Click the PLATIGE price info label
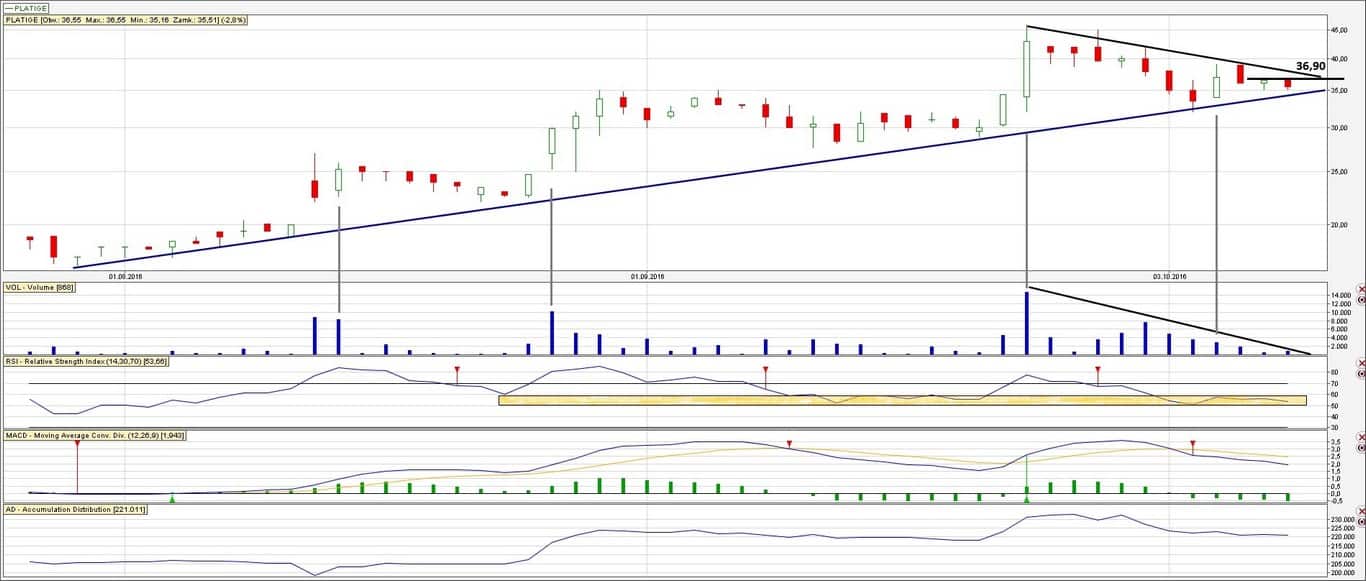Screen dimensions: 1366x581 126,20
